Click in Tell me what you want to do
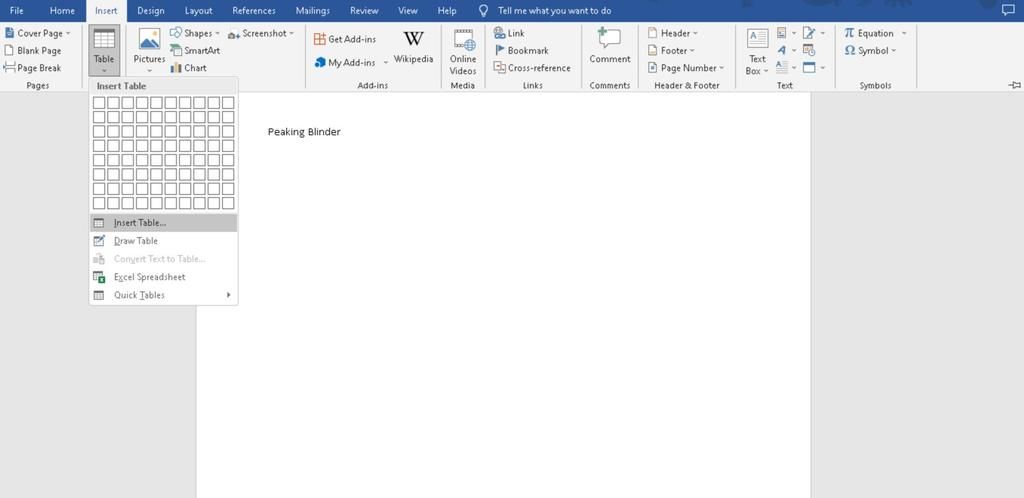This screenshot has height=498, width=1024. pos(554,10)
